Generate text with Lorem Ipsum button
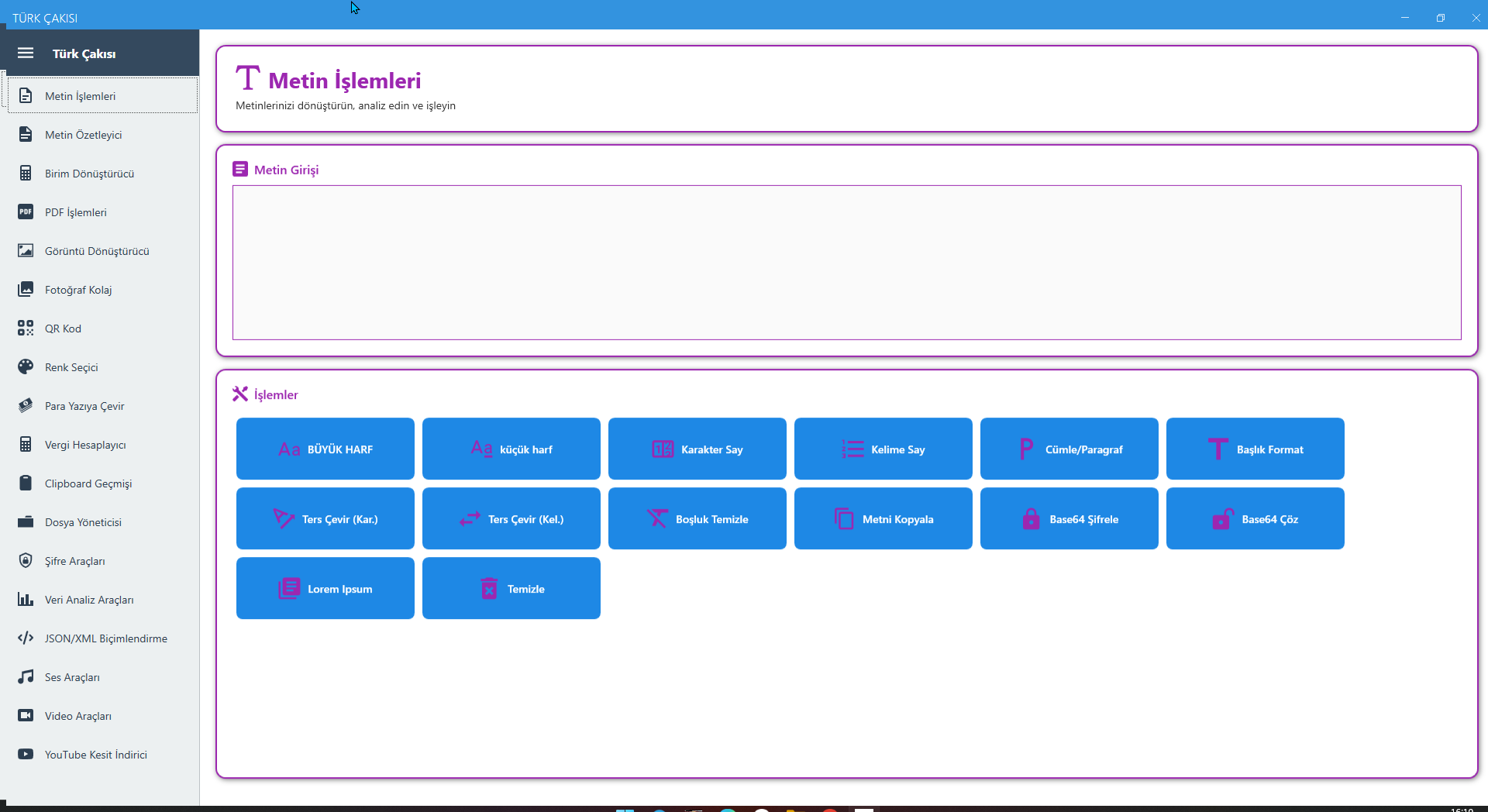Viewport: 1488px width, 812px height. pos(325,589)
